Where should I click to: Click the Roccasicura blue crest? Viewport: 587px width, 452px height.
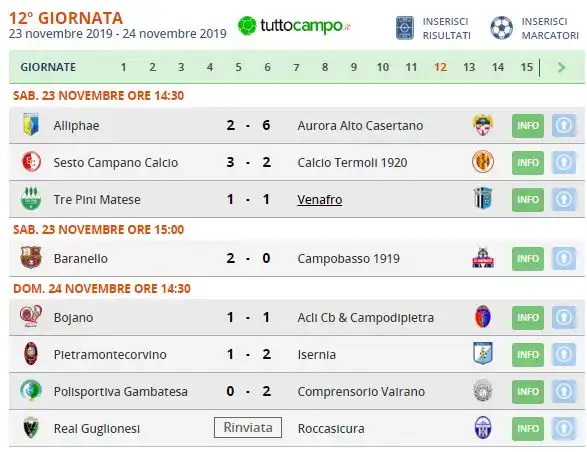pos(483,428)
